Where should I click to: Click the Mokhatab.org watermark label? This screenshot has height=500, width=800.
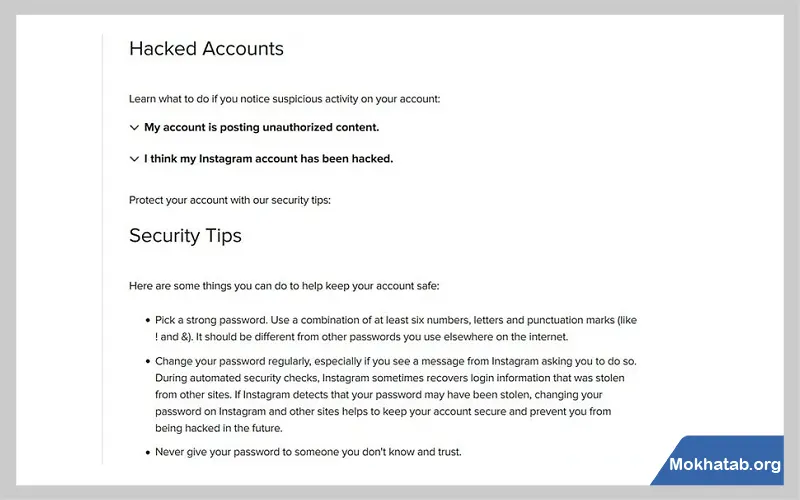coord(723,465)
